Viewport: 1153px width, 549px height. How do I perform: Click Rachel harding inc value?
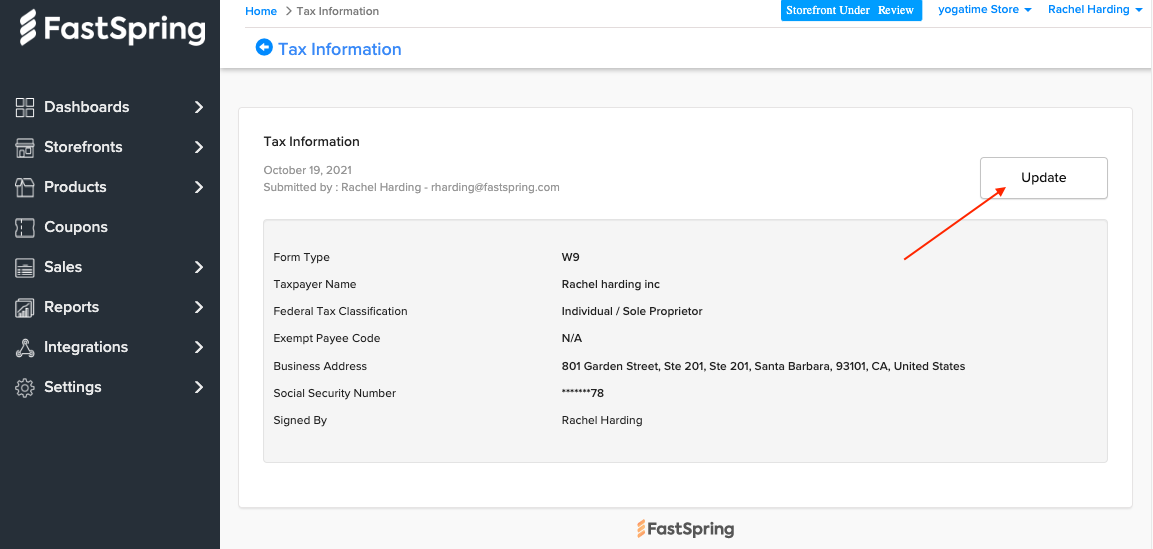[x=611, y=284]
